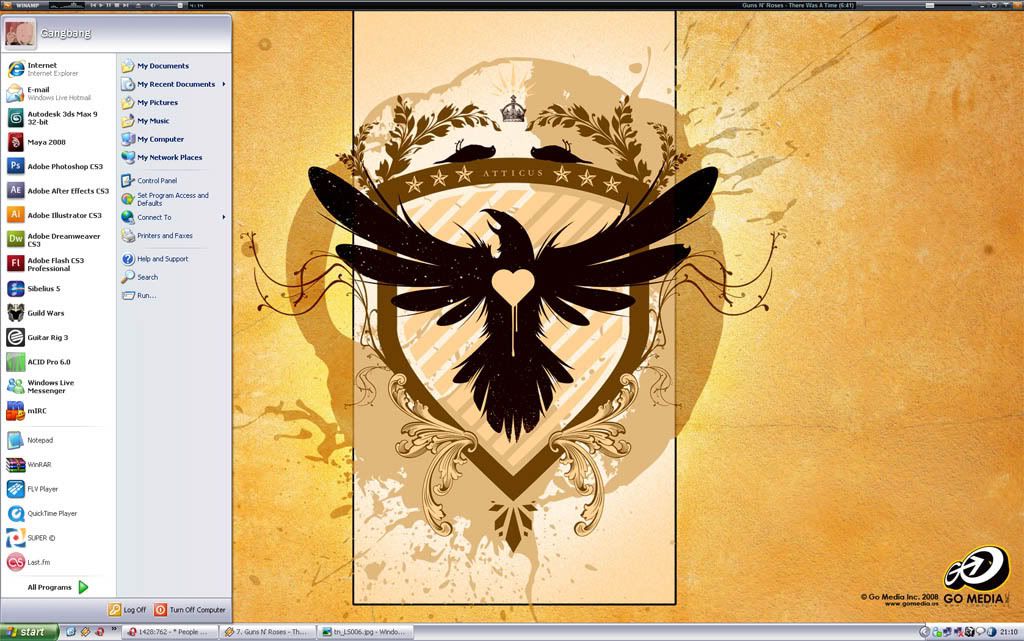Launch Maya 2008
This screenshot has width=1024, height=641.
coord(57,142)
